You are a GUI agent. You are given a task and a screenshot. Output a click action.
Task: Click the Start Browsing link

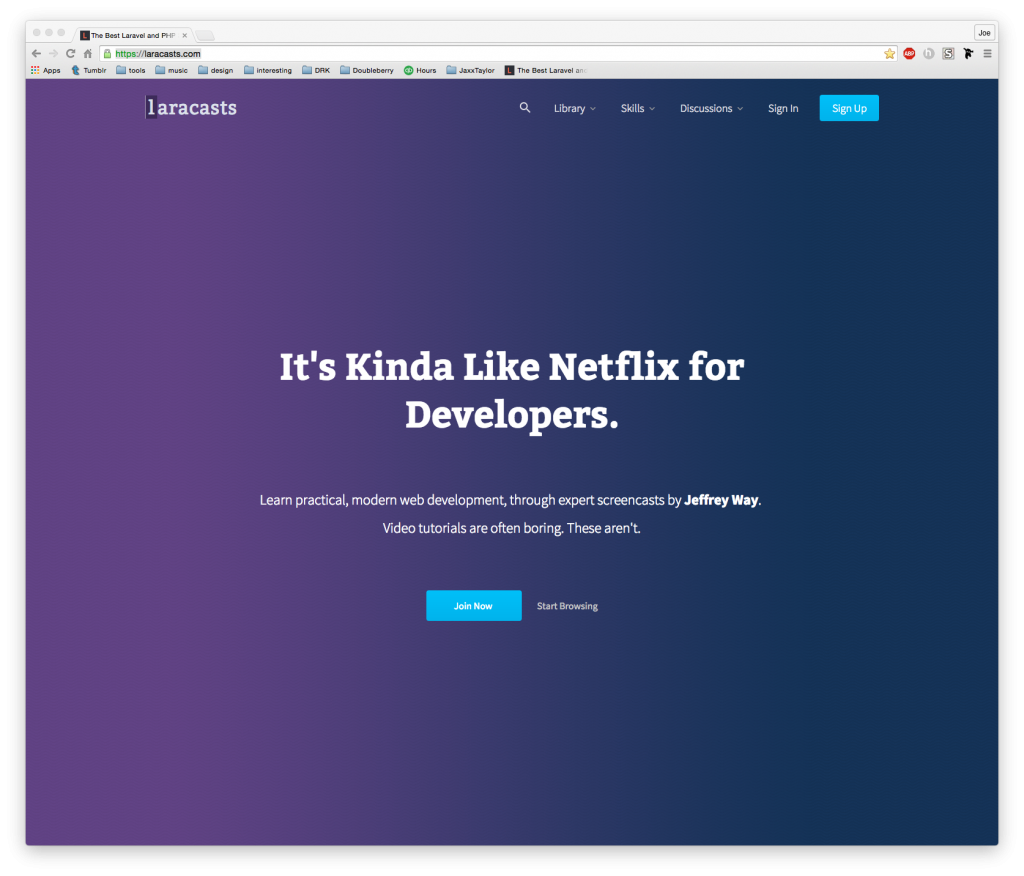click(x=567, y=606)
